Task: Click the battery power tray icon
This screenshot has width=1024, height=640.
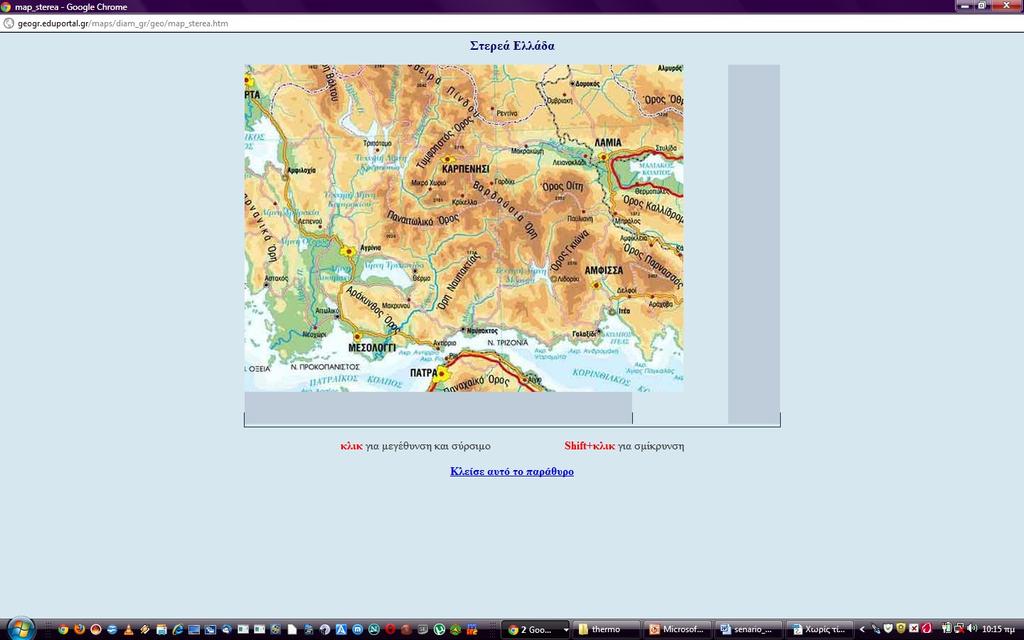Action: coord(947,629)
